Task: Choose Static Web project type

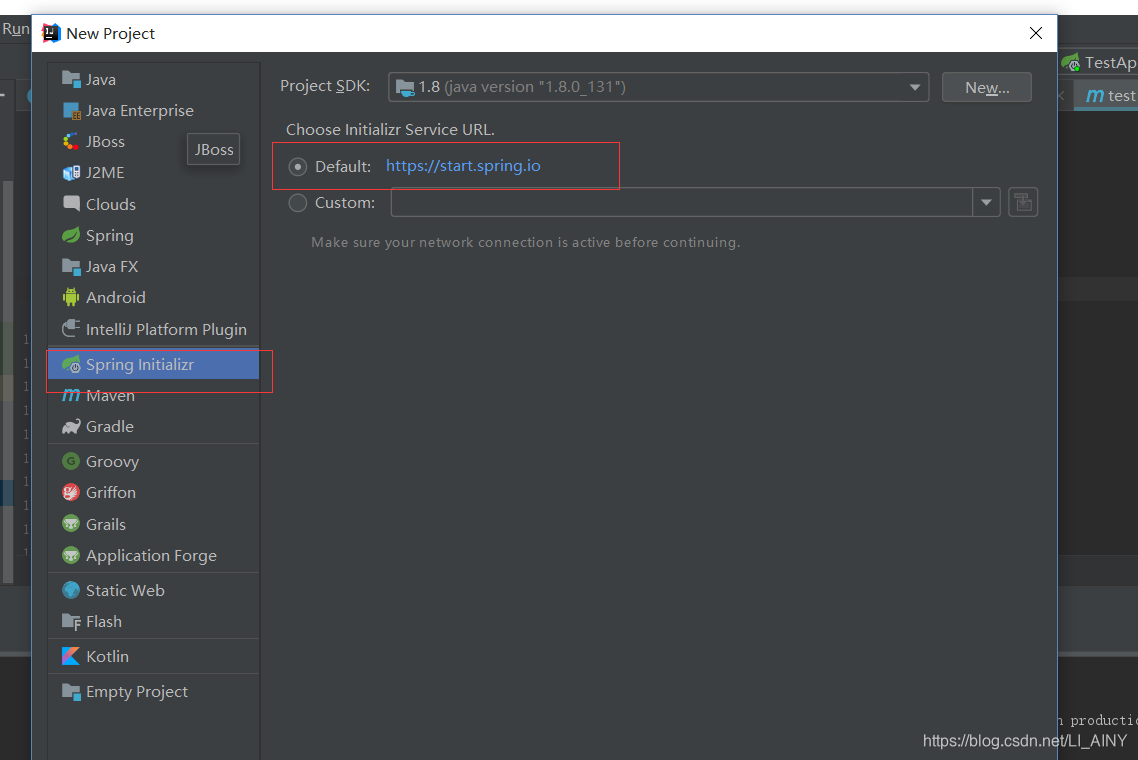Action: click(x=153, y=590)
